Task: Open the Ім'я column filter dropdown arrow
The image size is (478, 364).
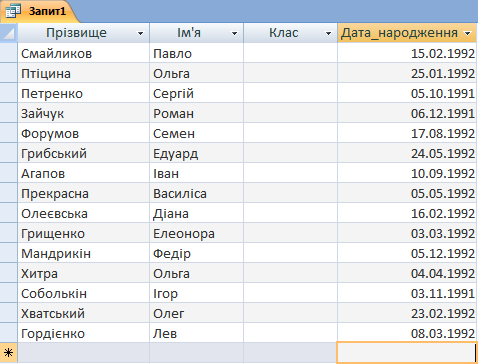Action: coord(234,33)
